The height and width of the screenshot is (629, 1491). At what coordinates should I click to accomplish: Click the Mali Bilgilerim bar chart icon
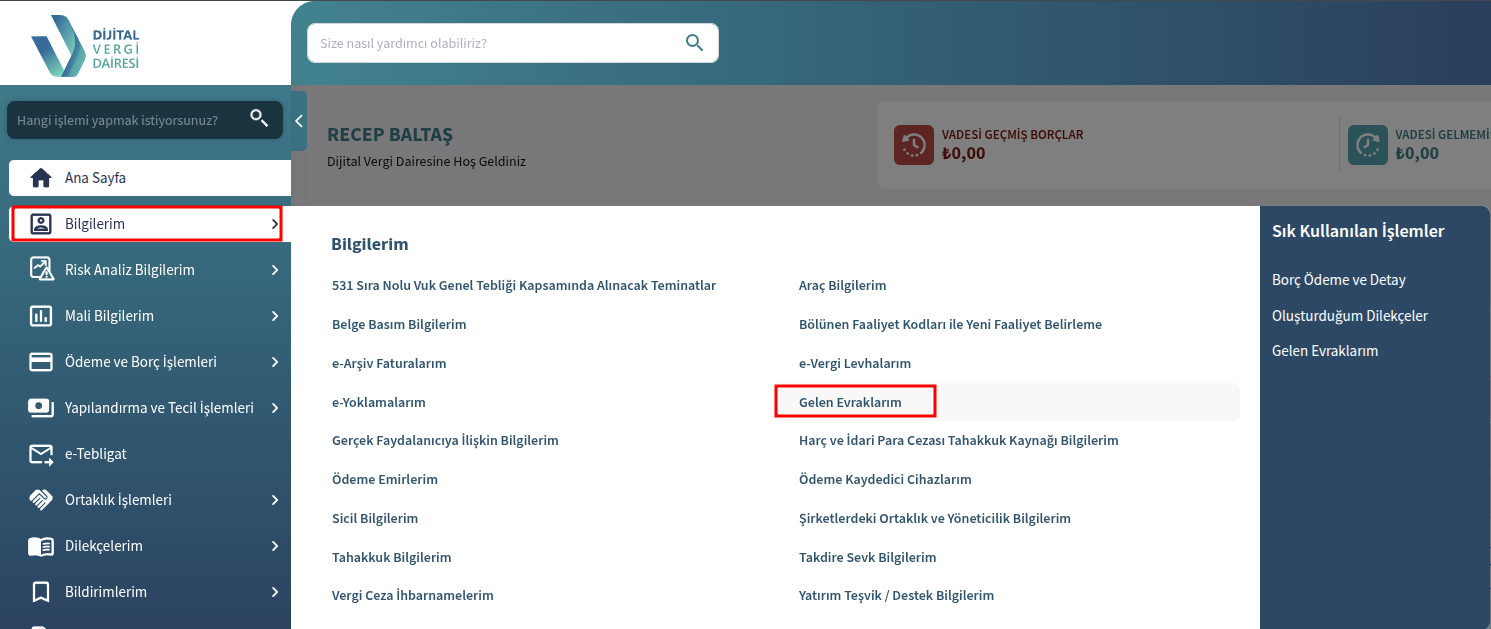point(41,316)
